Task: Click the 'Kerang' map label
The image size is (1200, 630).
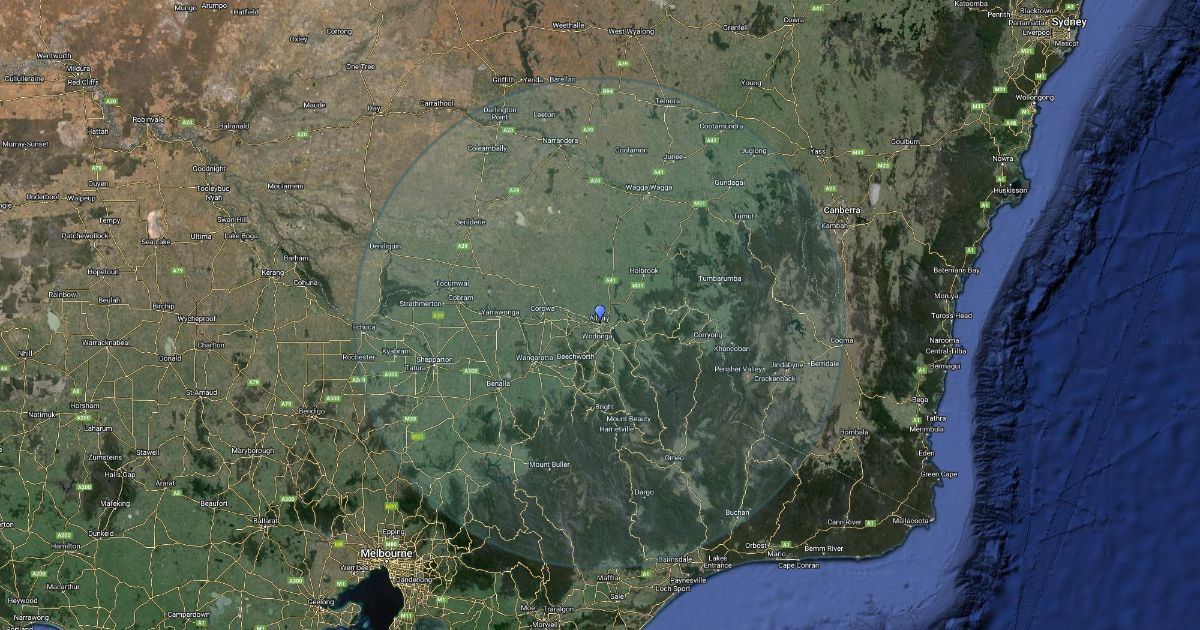Action: click(272, 272)
